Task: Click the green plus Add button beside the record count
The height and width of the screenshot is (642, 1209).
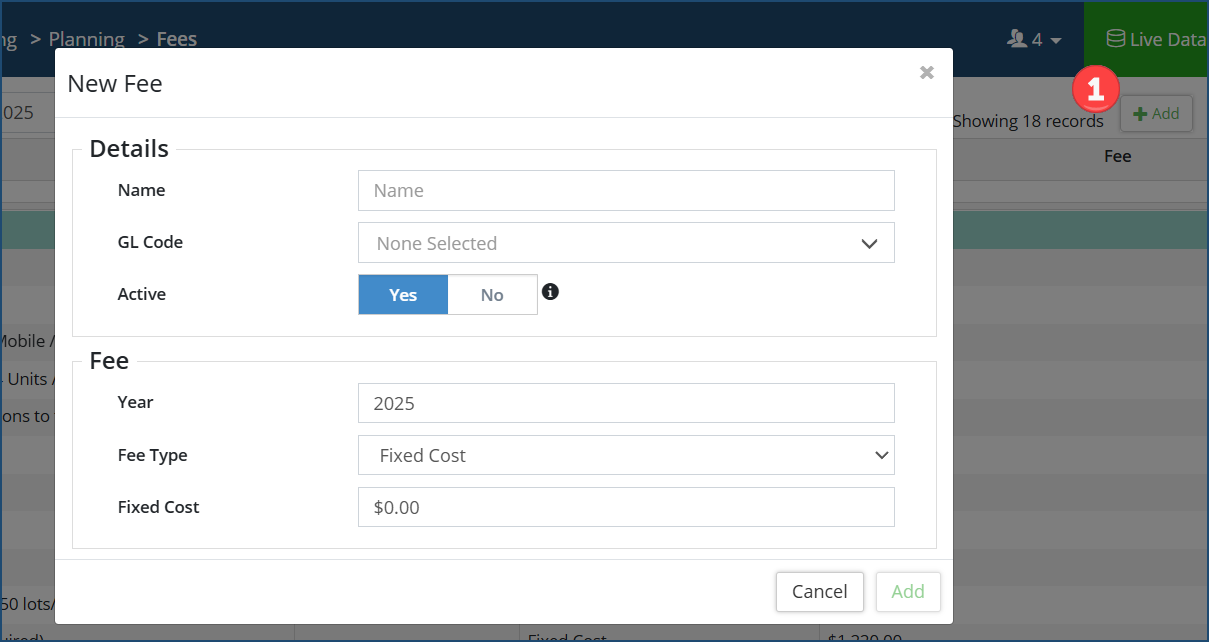Action: (1156, 114)
